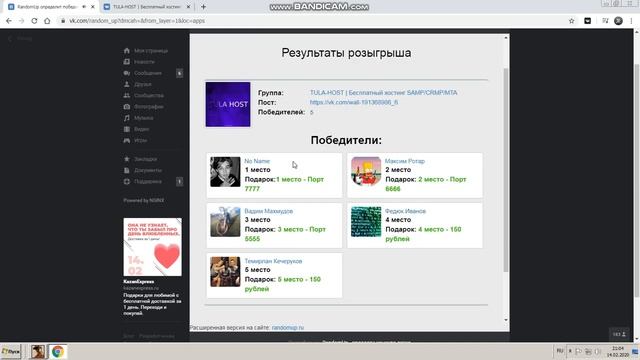The width and height of the screenshot is (640, 360).
Task: Open the News feed icon in sidebar
Action: [127, 62]
